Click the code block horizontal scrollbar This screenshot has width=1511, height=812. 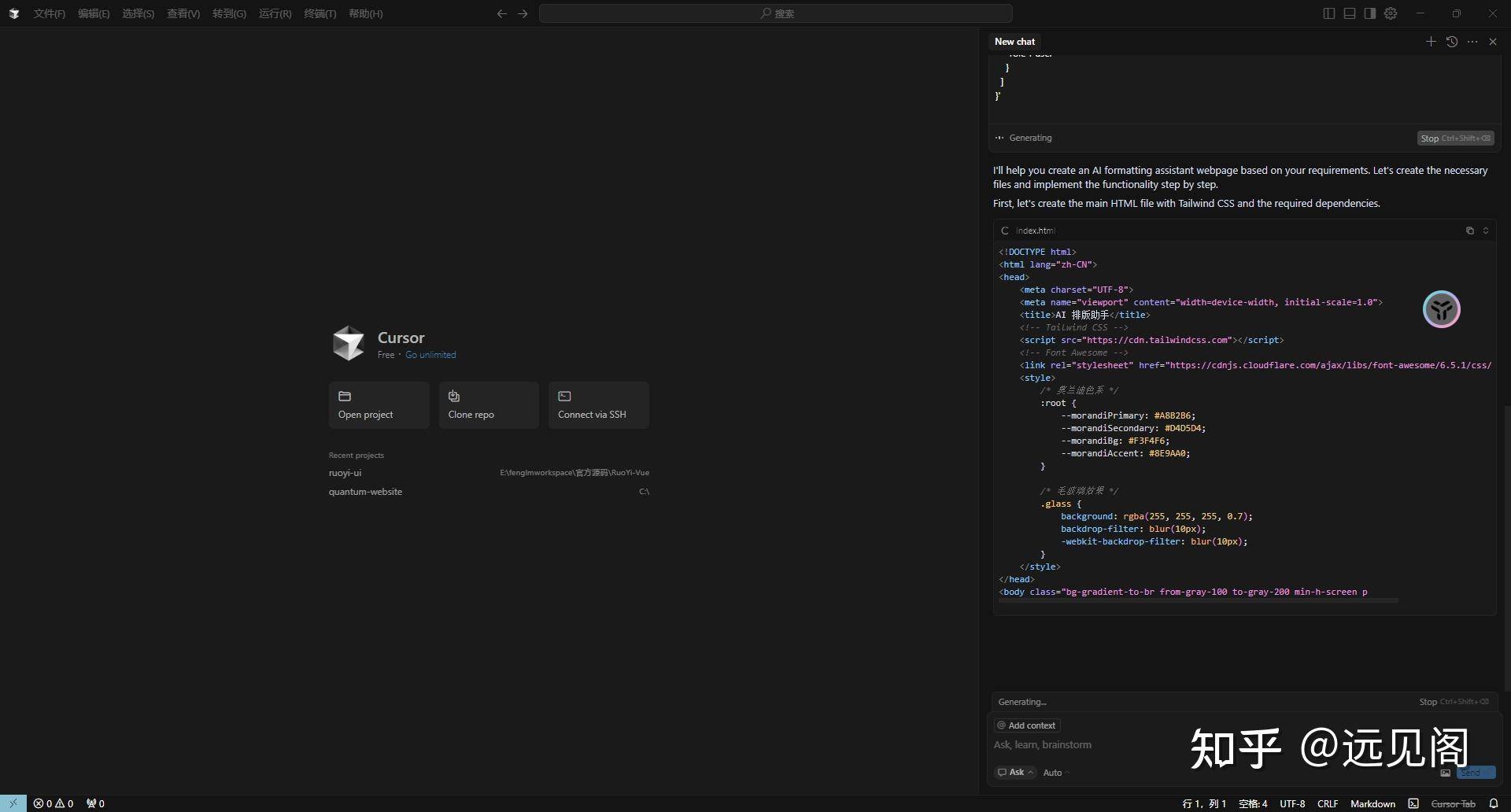click(1198, 600)
